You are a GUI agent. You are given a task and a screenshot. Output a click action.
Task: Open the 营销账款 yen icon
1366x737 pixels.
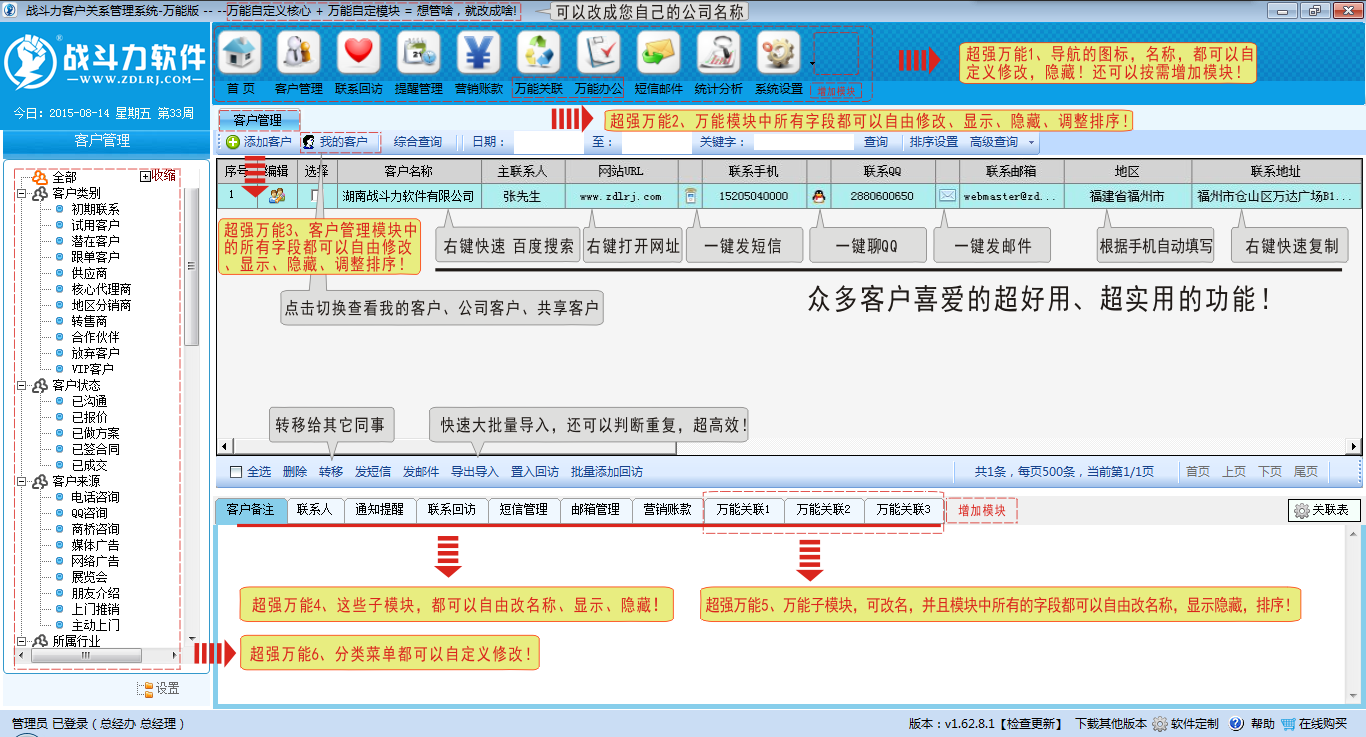tap(479, 52)
